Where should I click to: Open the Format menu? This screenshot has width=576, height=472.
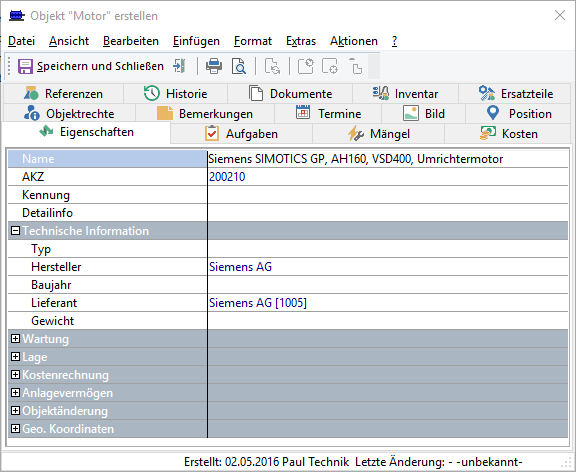click(x=253, y=41)
